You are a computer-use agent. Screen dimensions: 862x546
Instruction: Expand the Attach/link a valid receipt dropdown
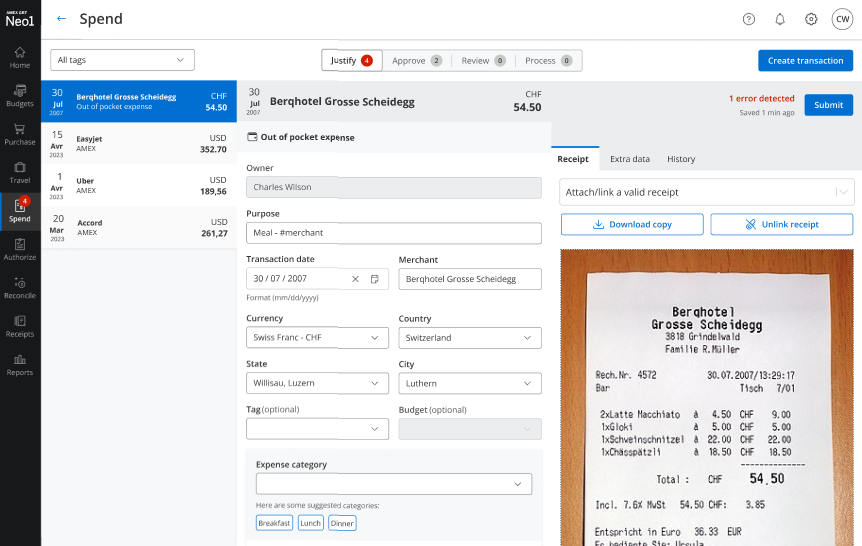coord(706,192)
